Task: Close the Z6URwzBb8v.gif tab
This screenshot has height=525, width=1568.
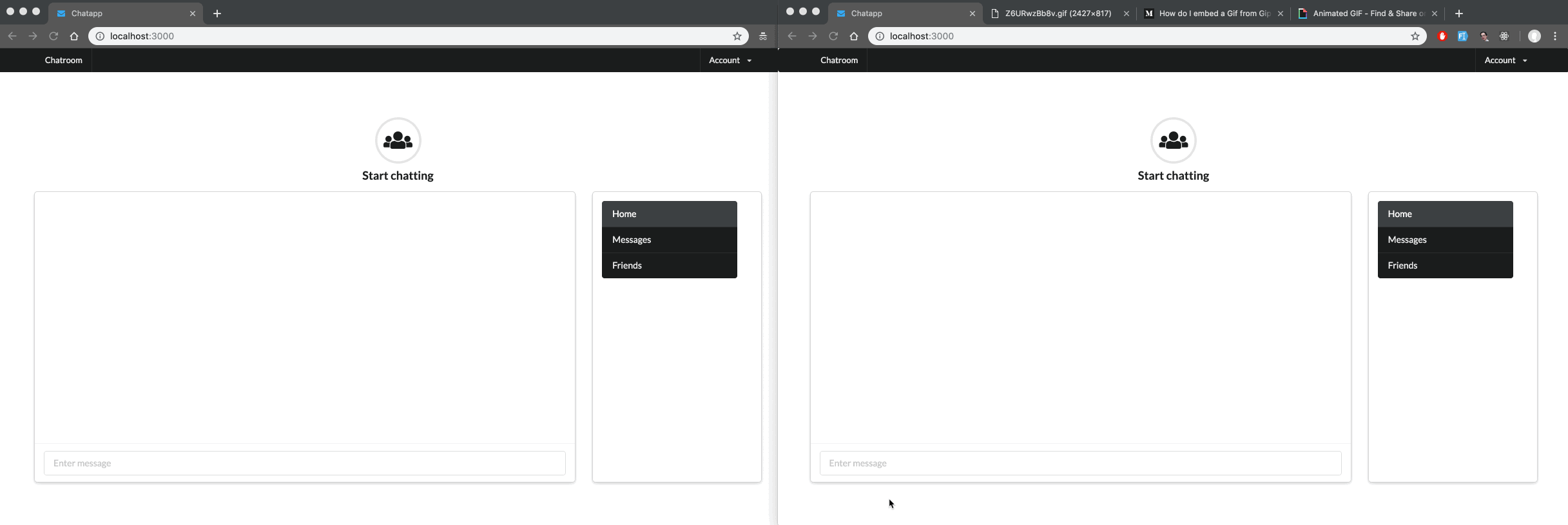Action: (1126, 13)
